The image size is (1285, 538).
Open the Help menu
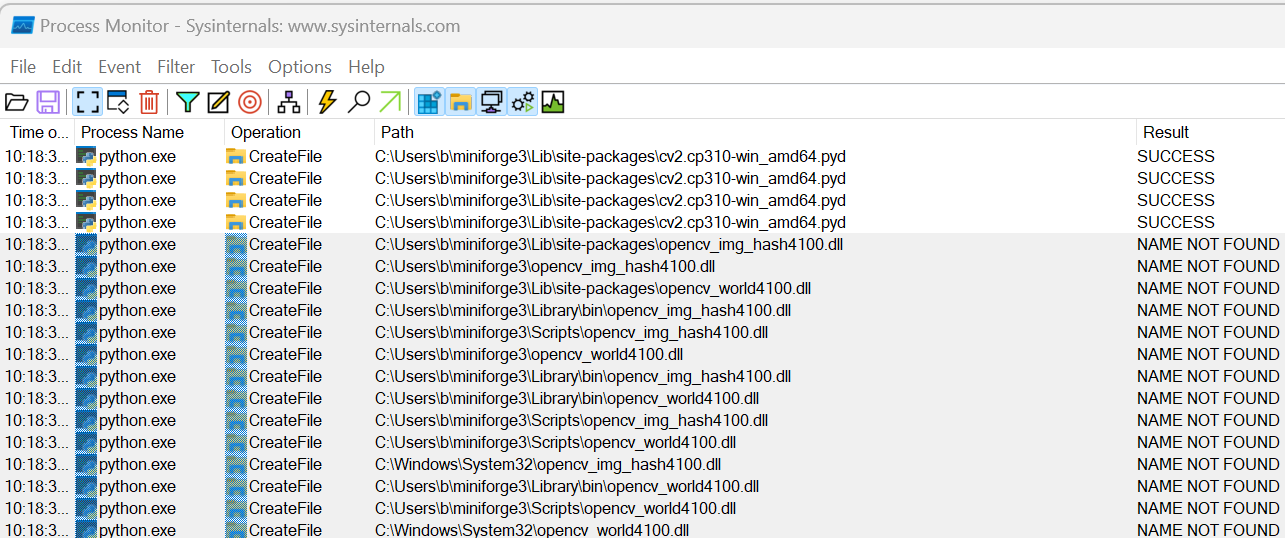(x=366, y=67)
